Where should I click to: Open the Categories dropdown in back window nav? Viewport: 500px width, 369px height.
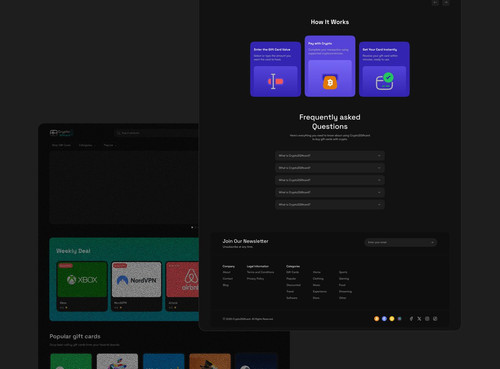coord(87,145)
